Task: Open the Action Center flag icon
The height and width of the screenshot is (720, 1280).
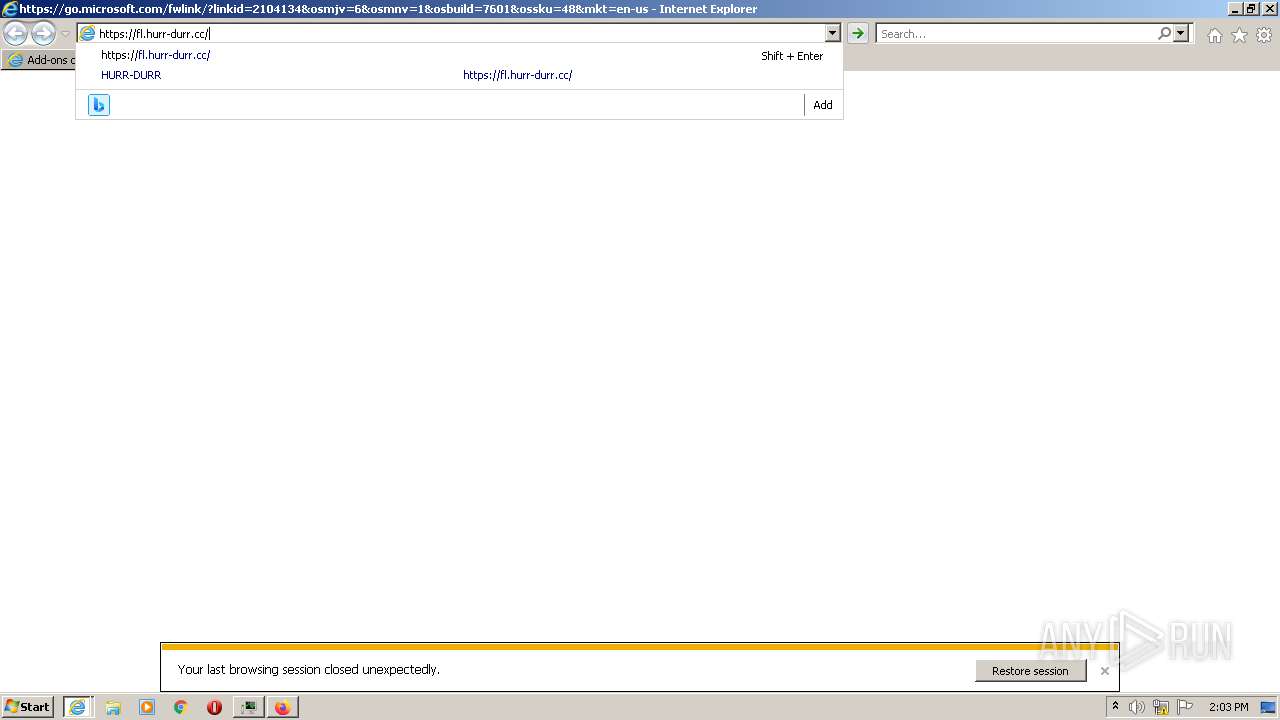Action: click(x=1185, y=707)
